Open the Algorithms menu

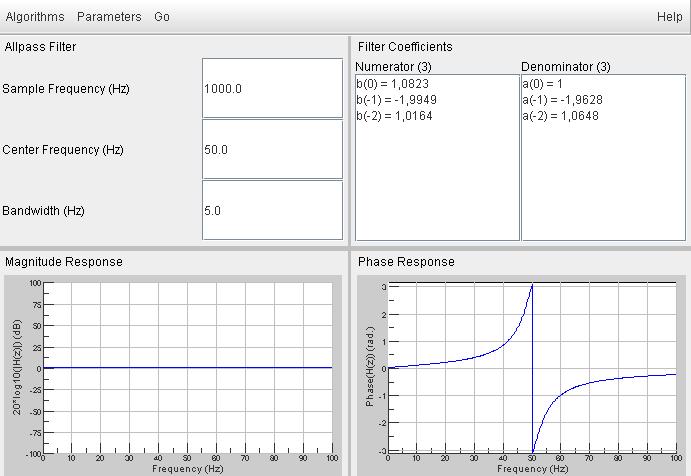click(x=35, y=17)
